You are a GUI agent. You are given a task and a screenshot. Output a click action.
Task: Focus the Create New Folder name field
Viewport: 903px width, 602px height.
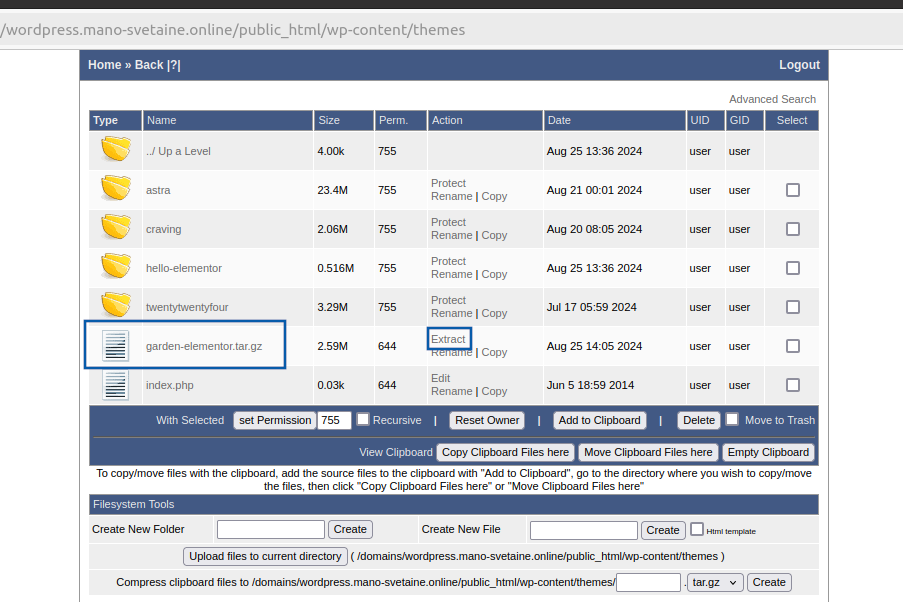point(271,529)
